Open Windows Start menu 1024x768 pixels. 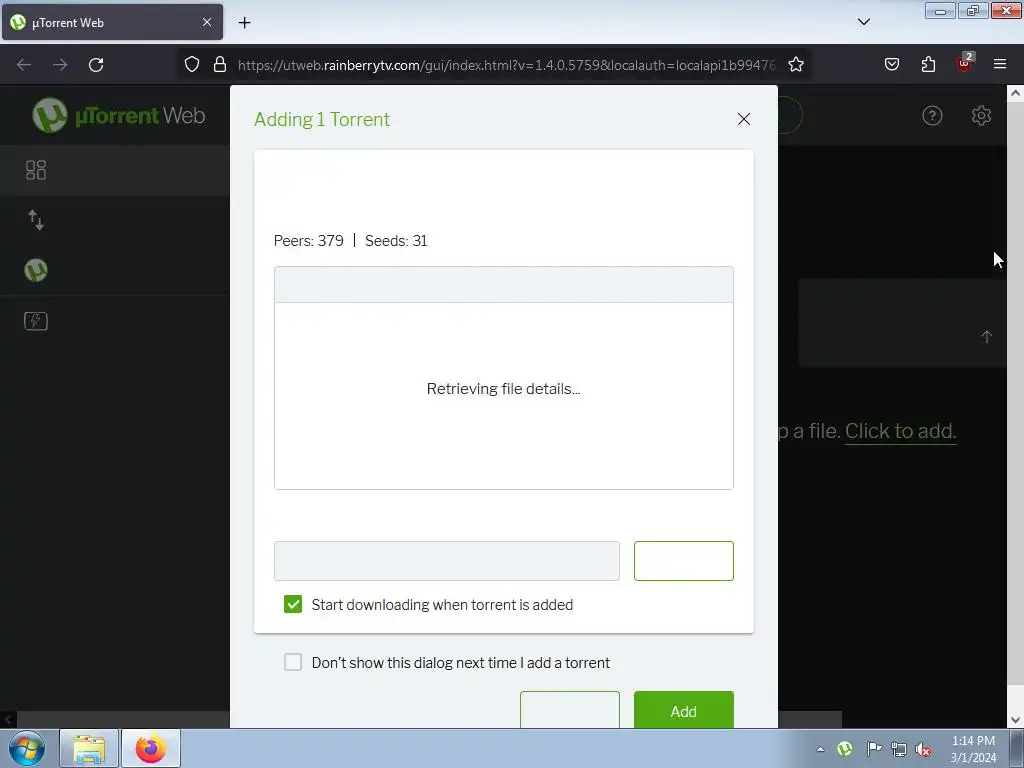(x=27, y=748)
